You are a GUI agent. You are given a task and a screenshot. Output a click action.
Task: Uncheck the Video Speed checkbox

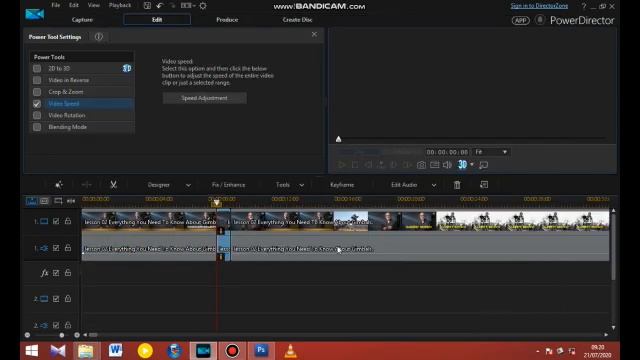coord(37,104)
